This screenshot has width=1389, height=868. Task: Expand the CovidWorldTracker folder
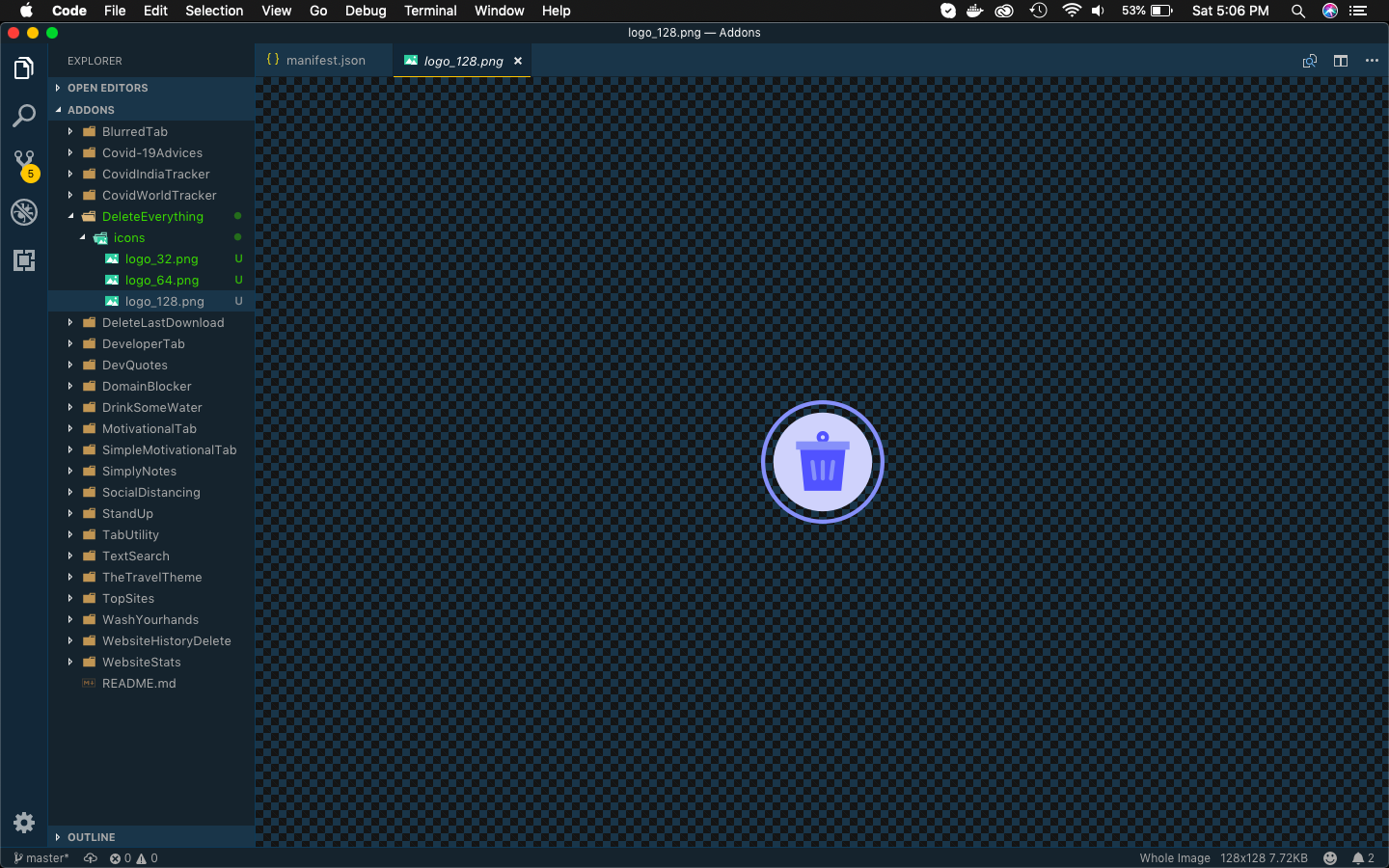[151, 196]
